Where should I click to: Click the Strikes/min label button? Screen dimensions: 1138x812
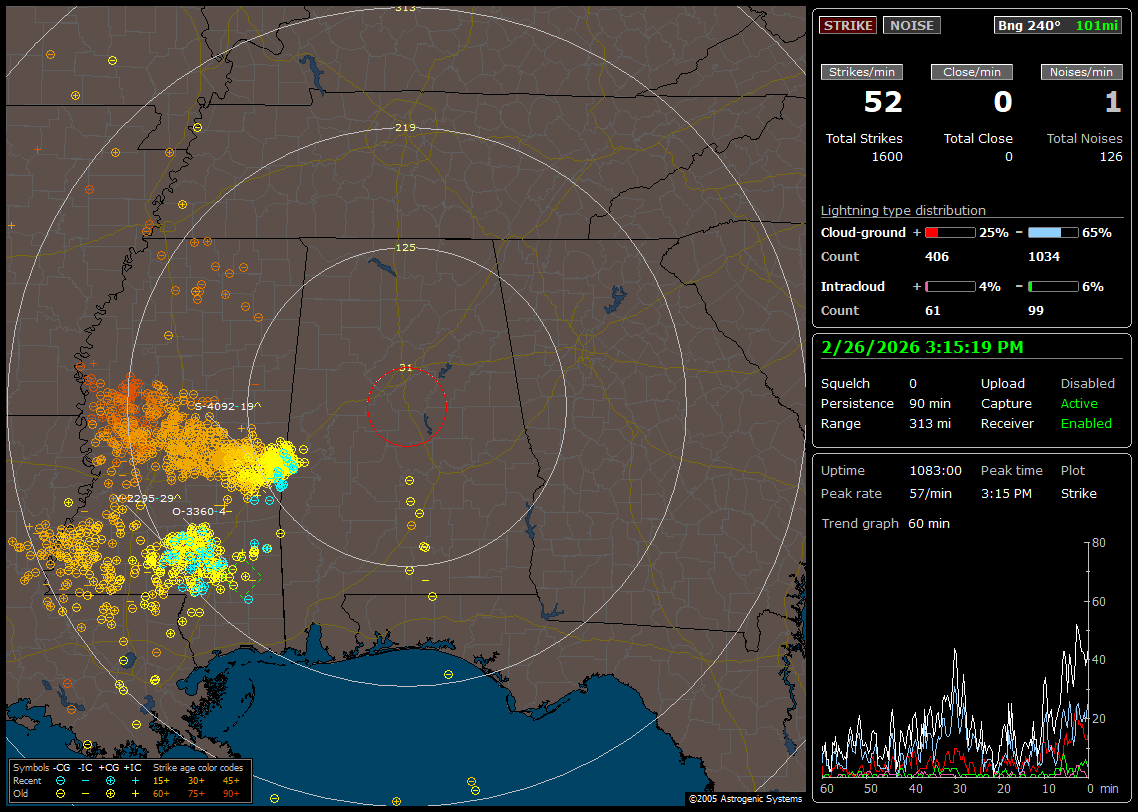click(x=862, y=72)
